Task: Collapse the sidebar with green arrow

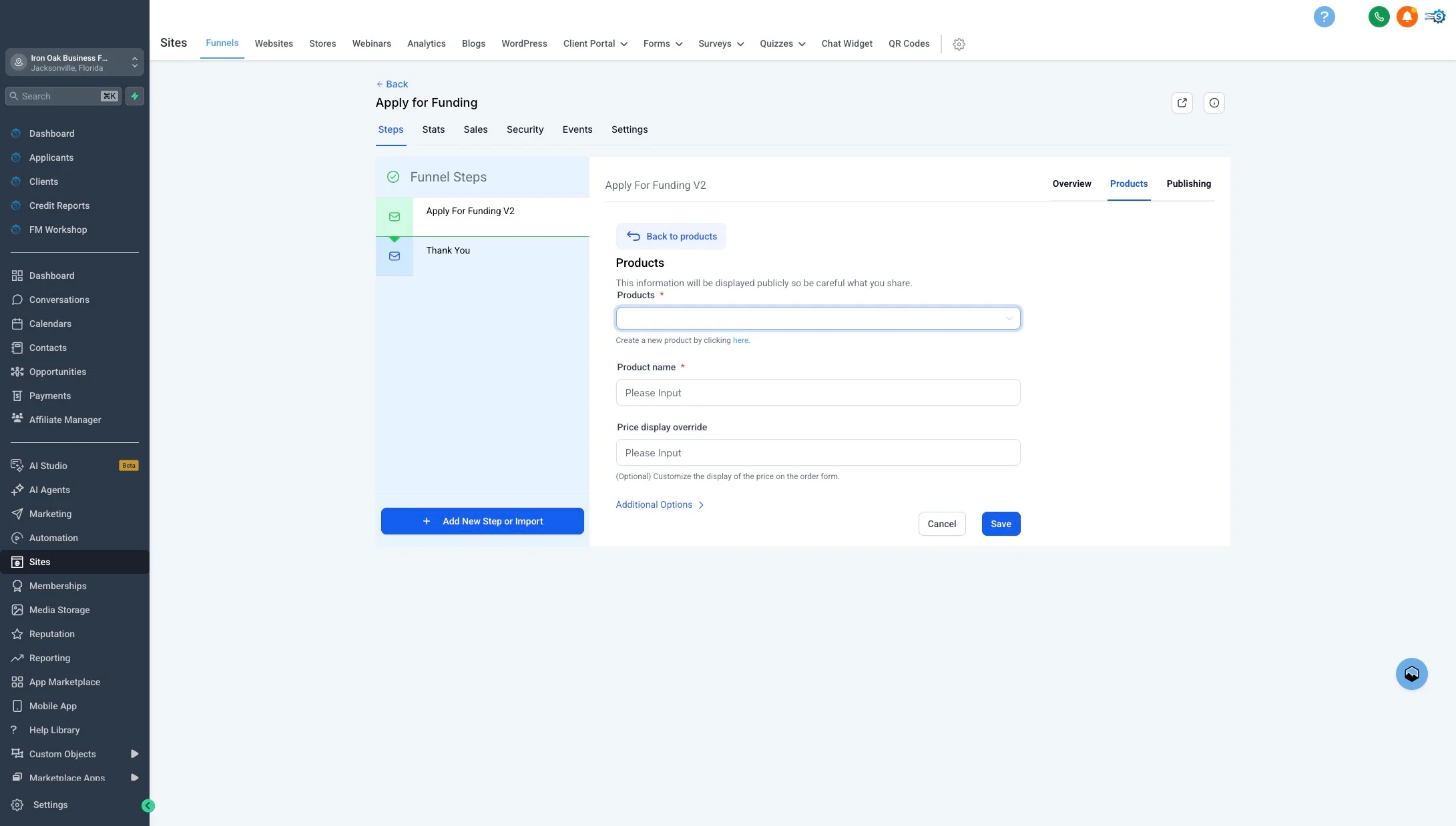Action: [148, 806]
